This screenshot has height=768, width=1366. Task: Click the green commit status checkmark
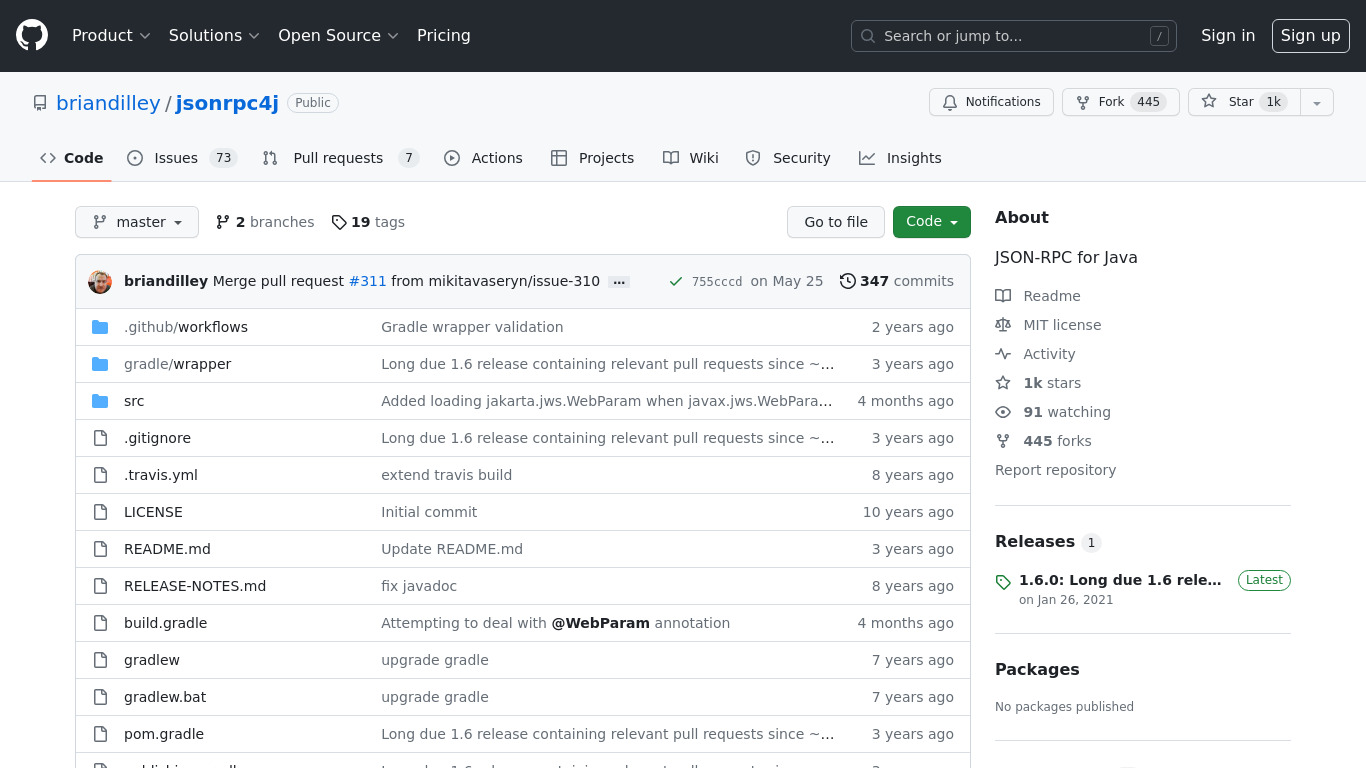[676, 282]
